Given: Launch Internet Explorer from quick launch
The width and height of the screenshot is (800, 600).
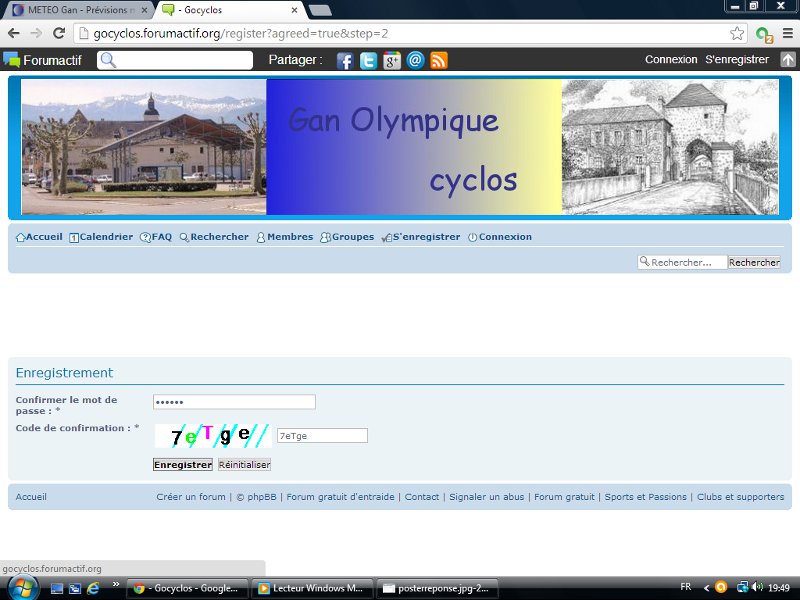Looking at the screenshot, I should point(93,588).
